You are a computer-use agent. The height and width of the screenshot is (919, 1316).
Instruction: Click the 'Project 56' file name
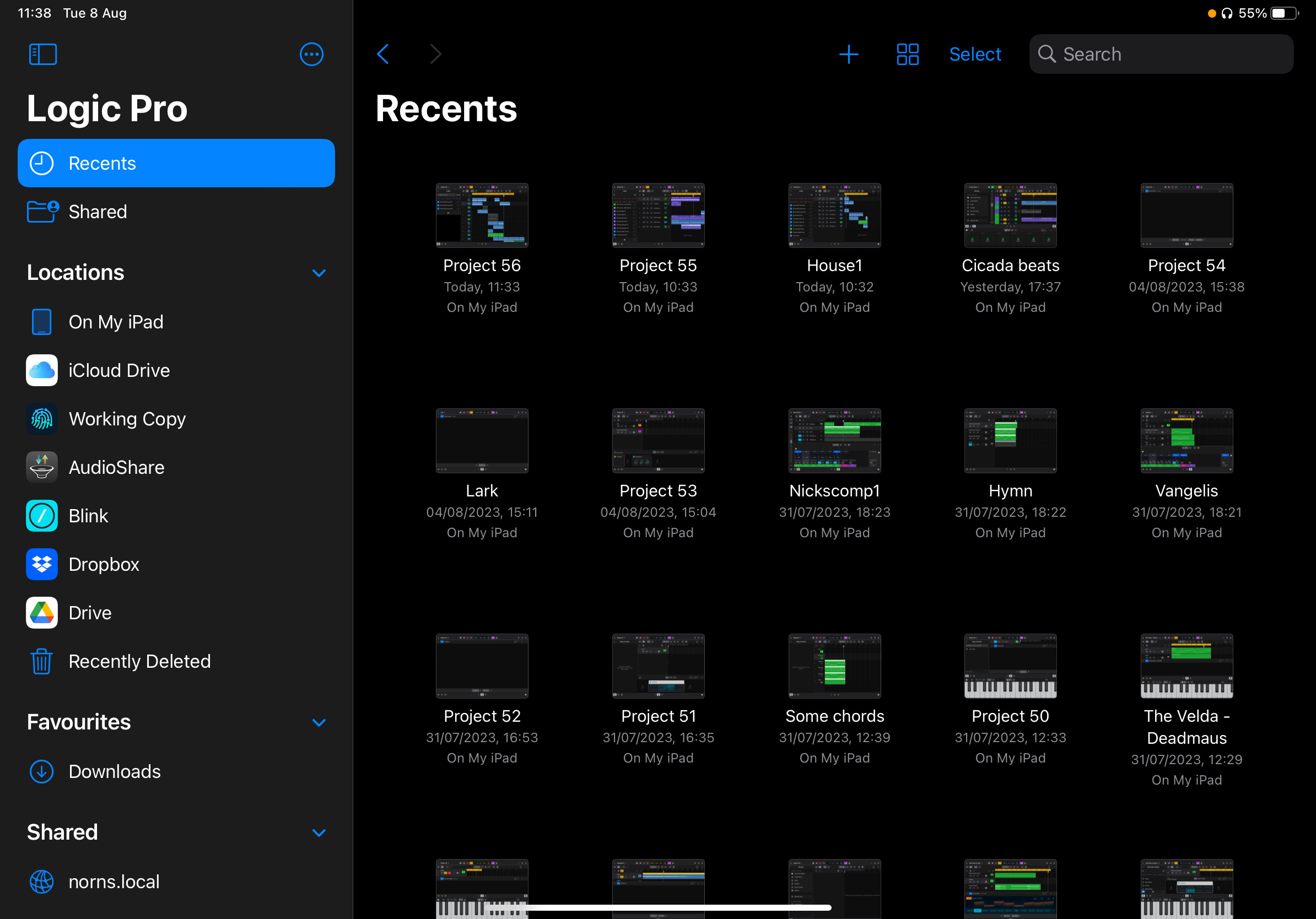point(482,265)
